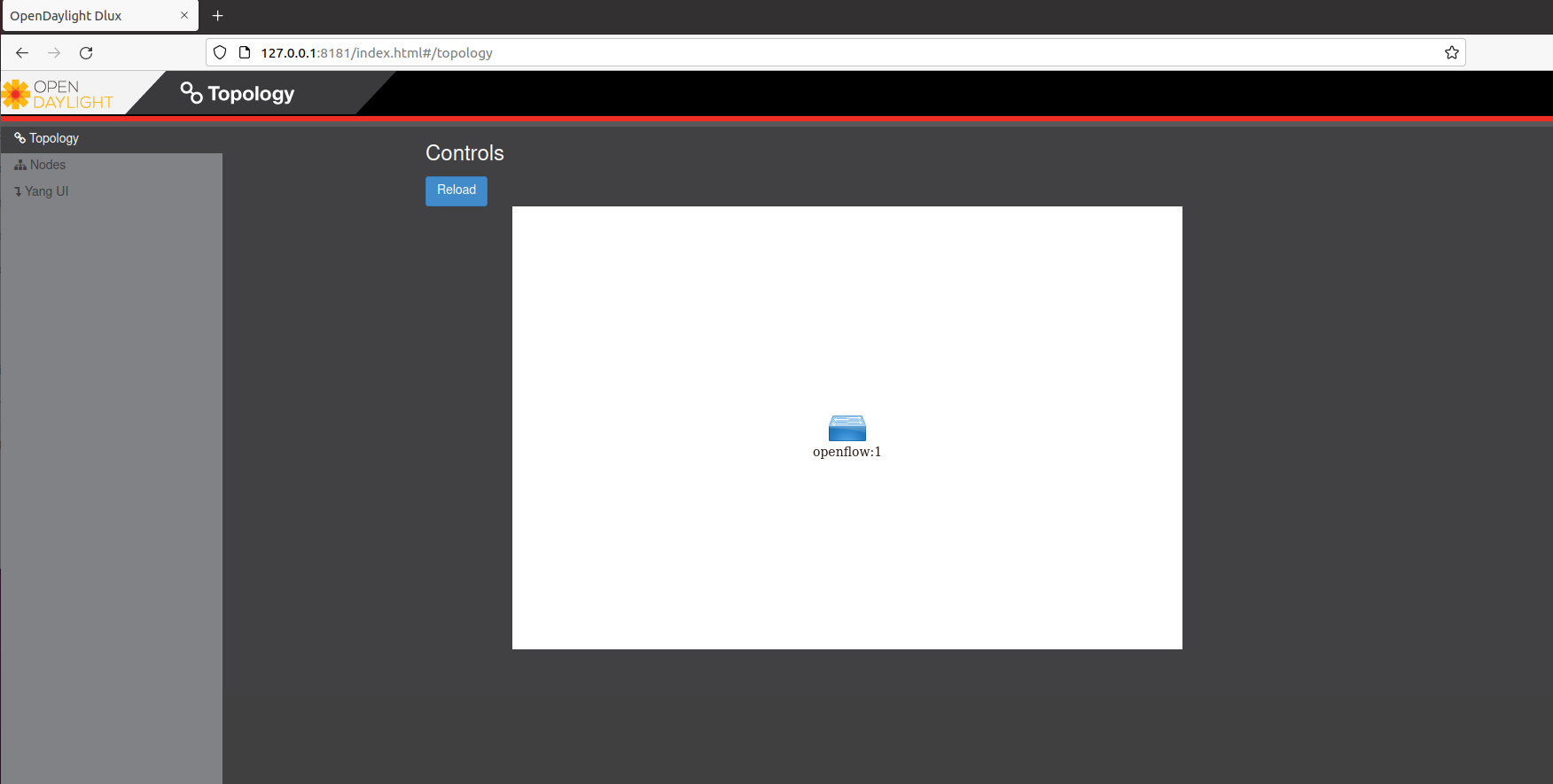Click the openflow:1 node label
Viewport: 1553px width, 784px height.
pyautogui.click(x=847, y=452)
